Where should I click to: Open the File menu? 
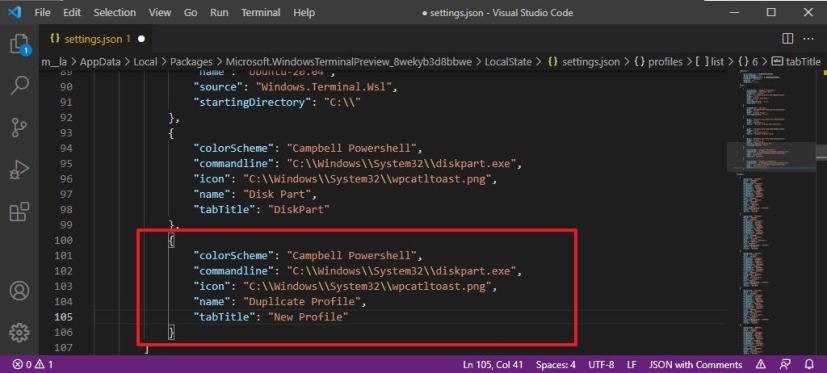42,12
